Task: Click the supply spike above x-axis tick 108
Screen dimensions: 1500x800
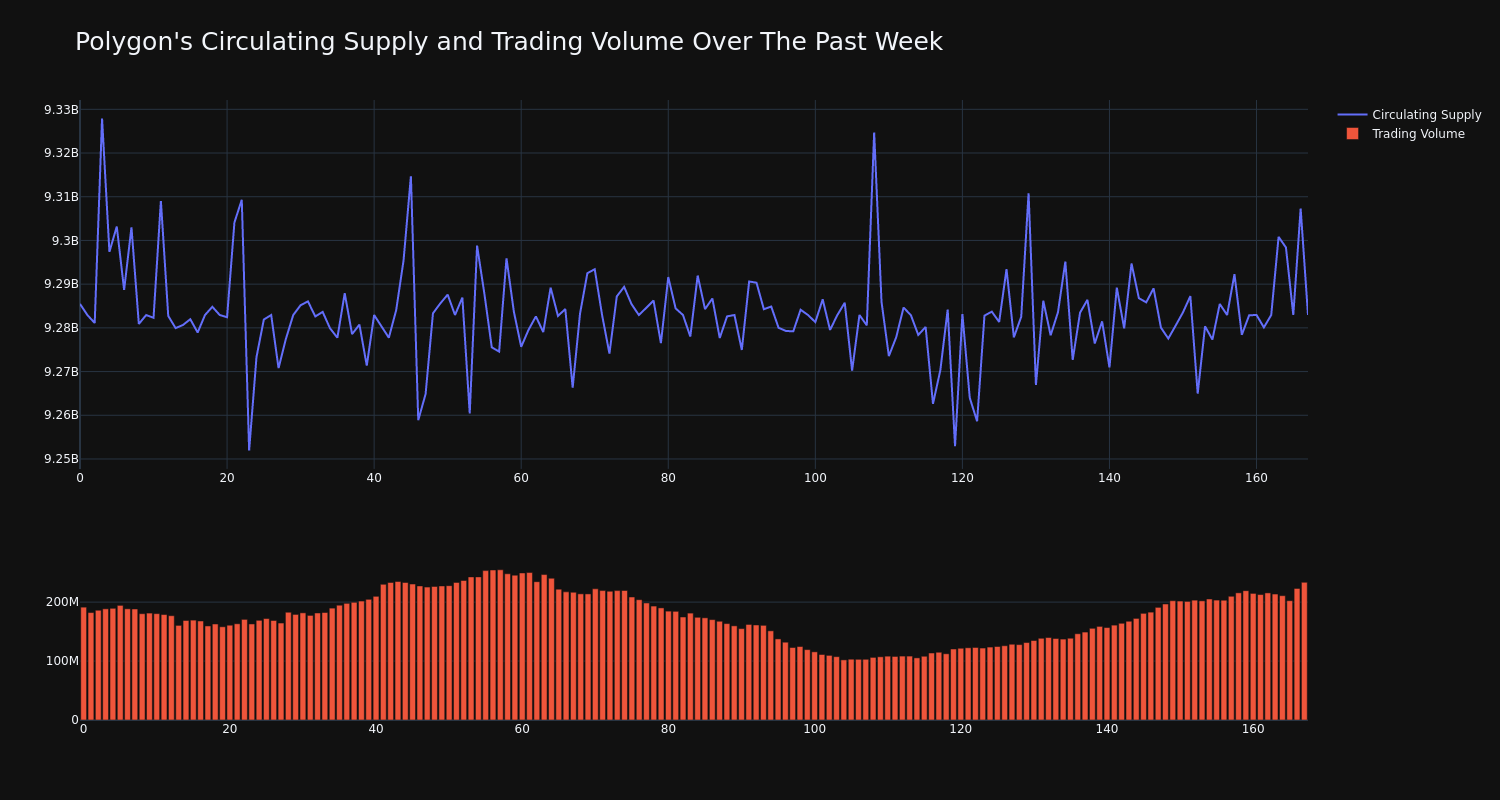Action: (x=874, y=133)
